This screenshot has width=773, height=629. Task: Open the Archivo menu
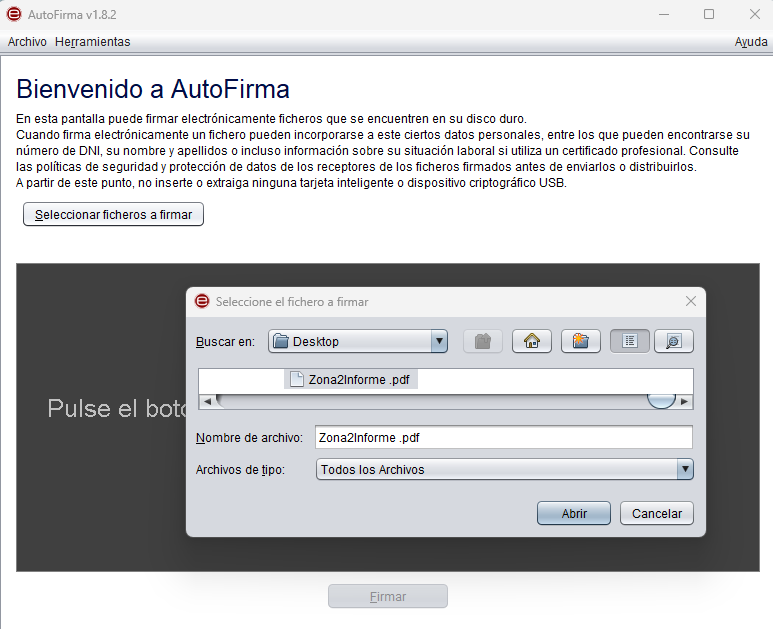tap(27, 42)
